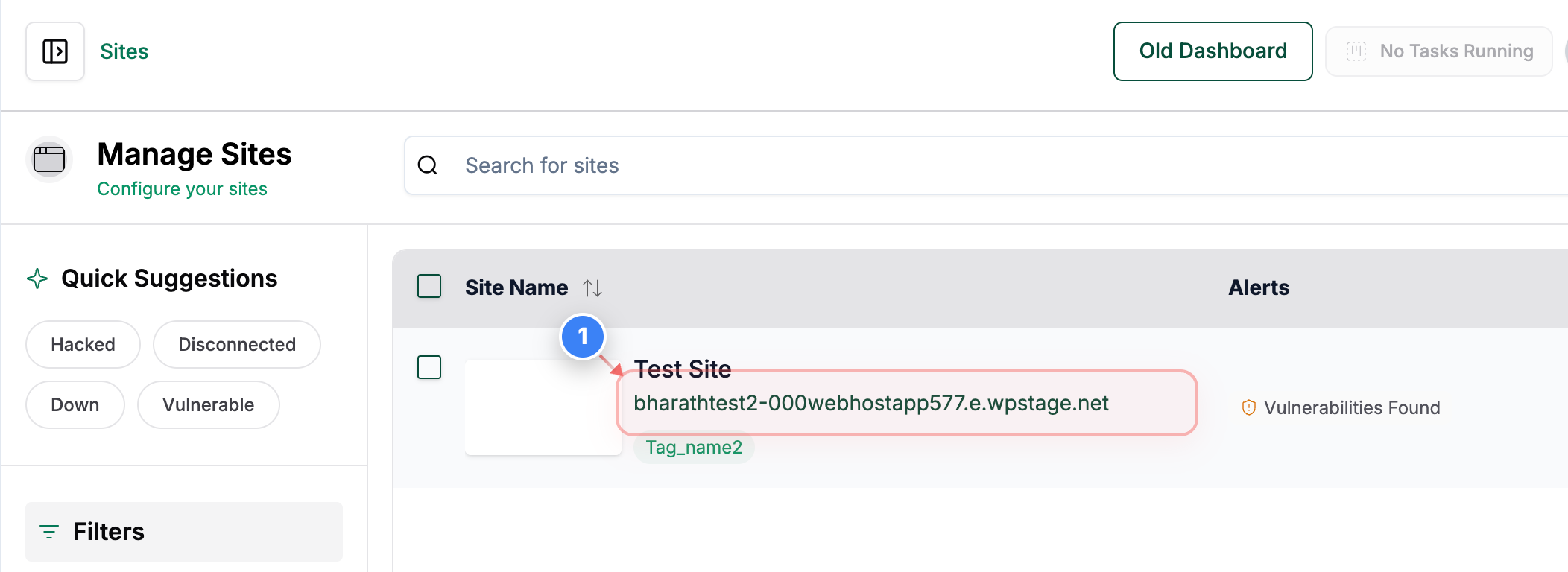
Task: Click the Site Name column header
Action: [x=516, y=287]
